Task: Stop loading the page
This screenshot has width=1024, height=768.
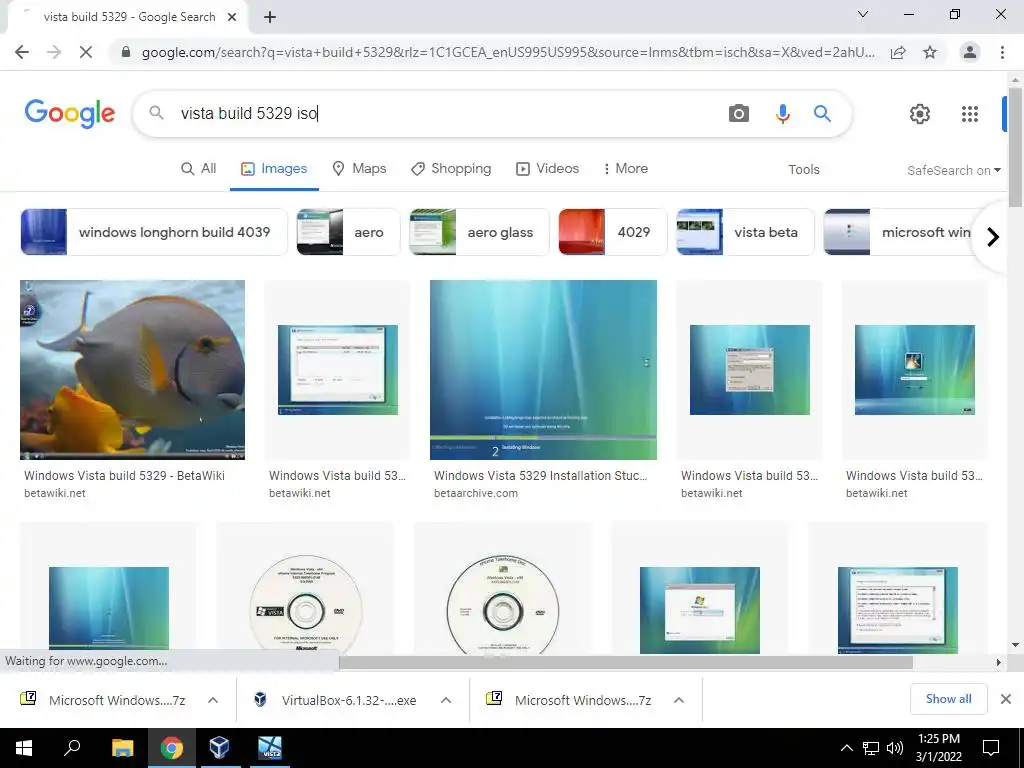Action: 86,52
